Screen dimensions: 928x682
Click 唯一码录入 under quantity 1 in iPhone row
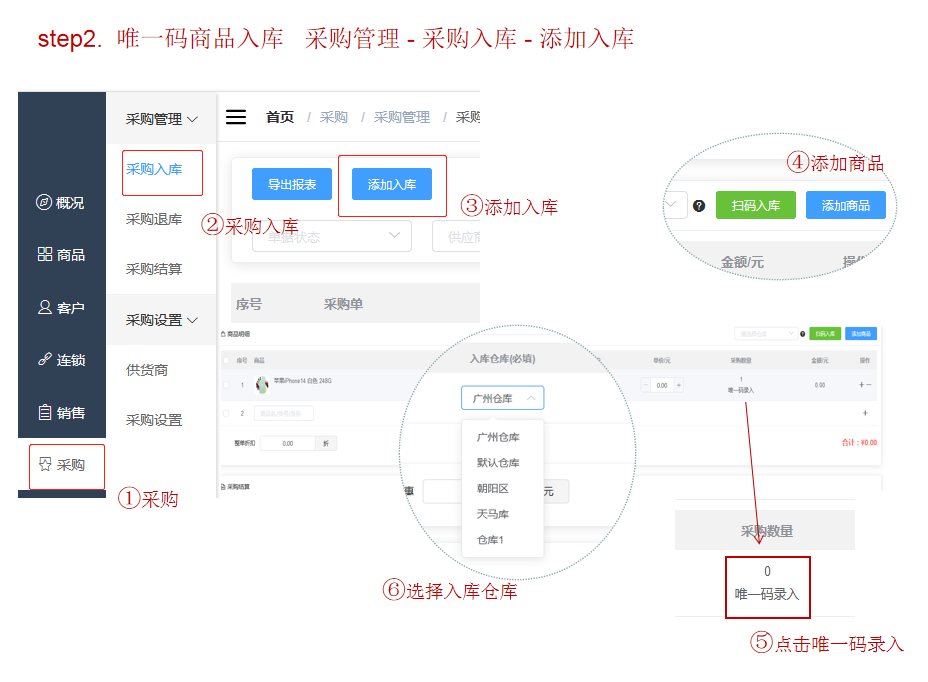coord(741,390)
